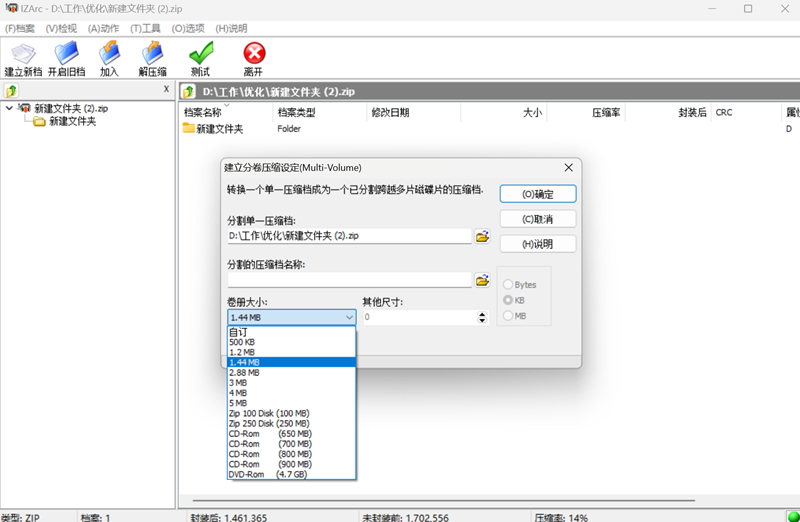
Task: Click the 分割单一压缩档 path field
Action: coord(349,236)
